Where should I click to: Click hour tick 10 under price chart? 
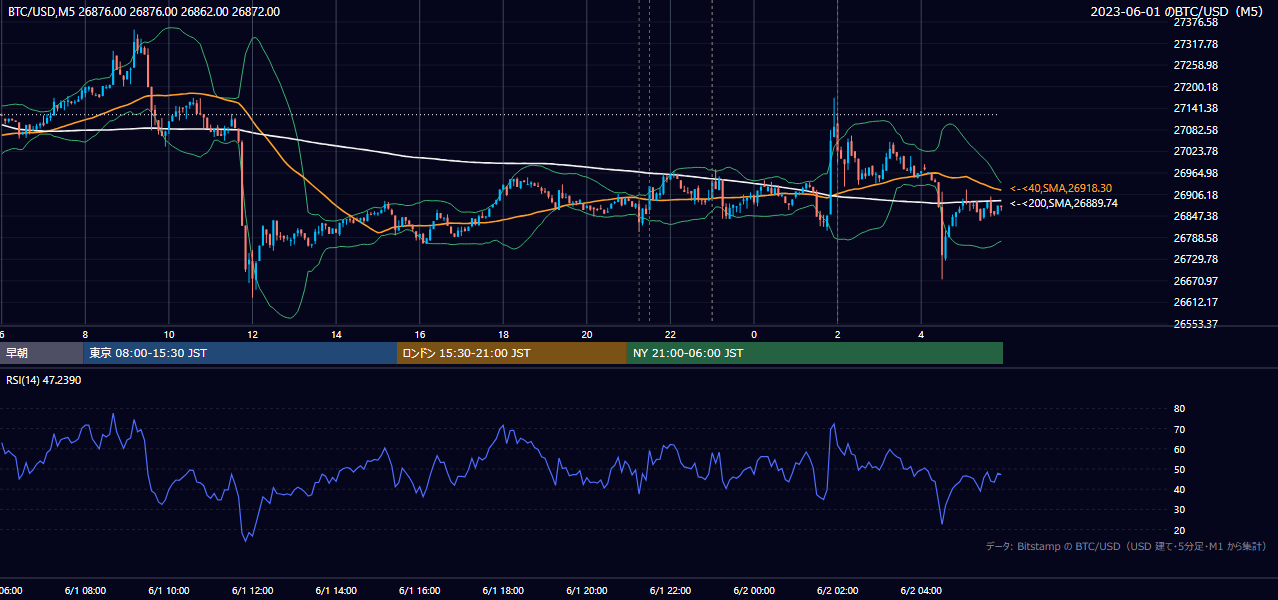168,334
